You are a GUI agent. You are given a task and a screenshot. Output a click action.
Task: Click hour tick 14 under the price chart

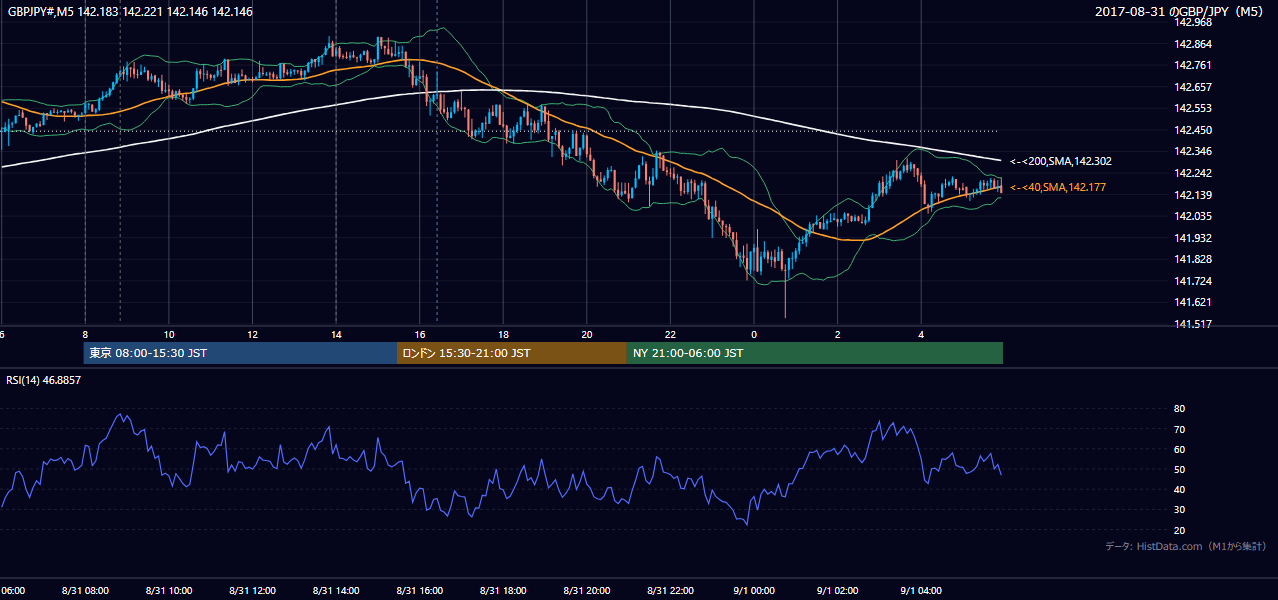tap(336, 334)
